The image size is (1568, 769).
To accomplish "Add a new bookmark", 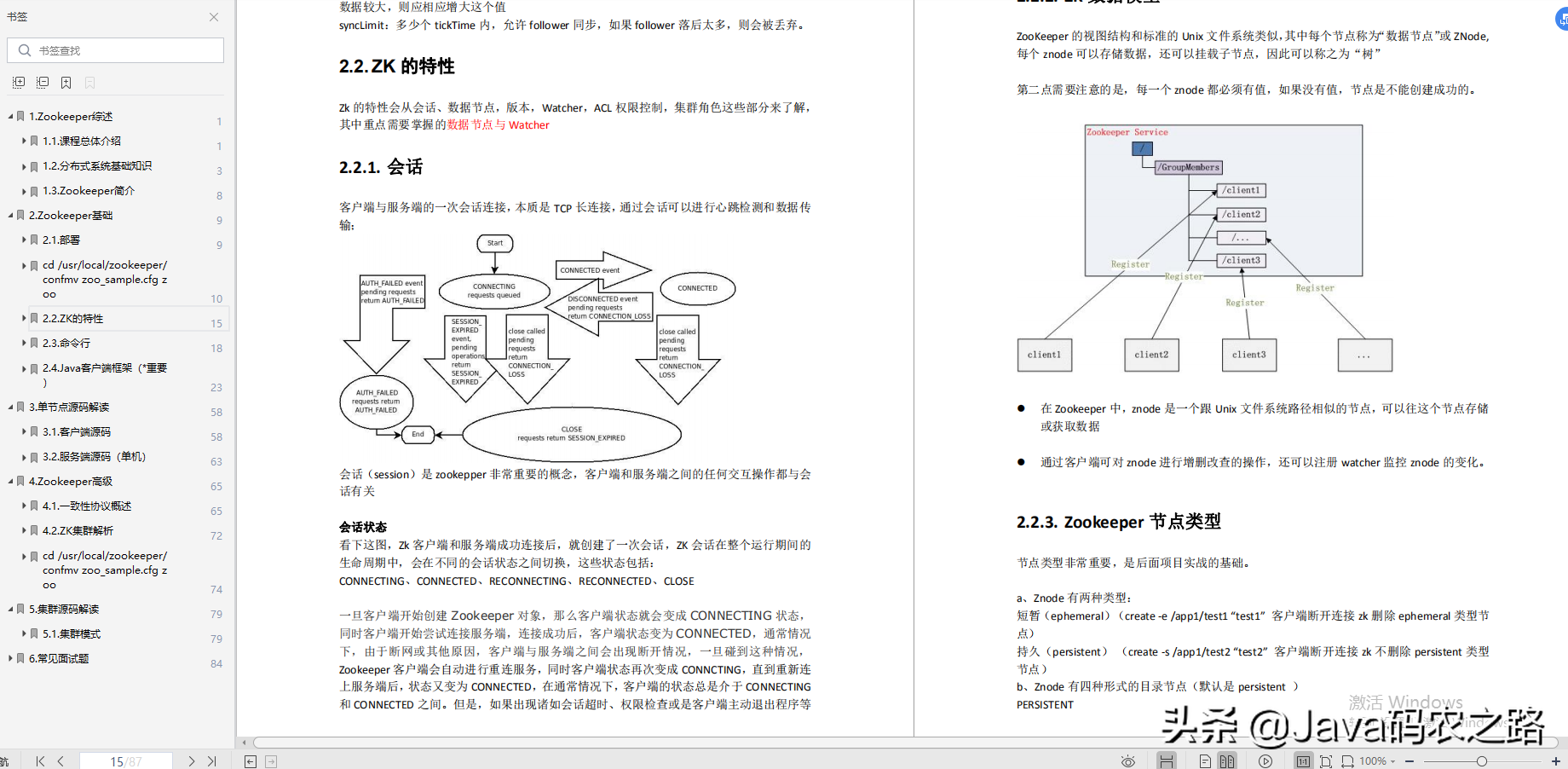I will 66,83.
